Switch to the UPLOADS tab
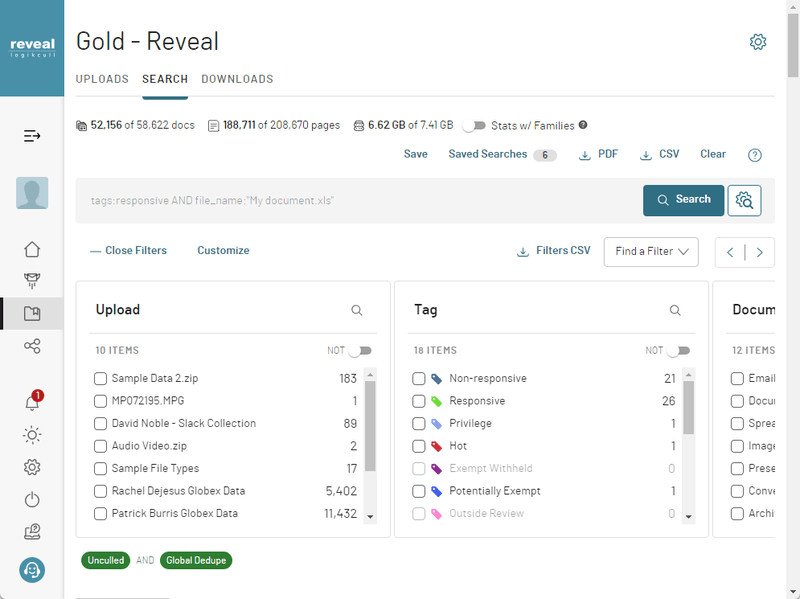The height and width of the screenshot is (599, 800). click(x=102, y=79)
